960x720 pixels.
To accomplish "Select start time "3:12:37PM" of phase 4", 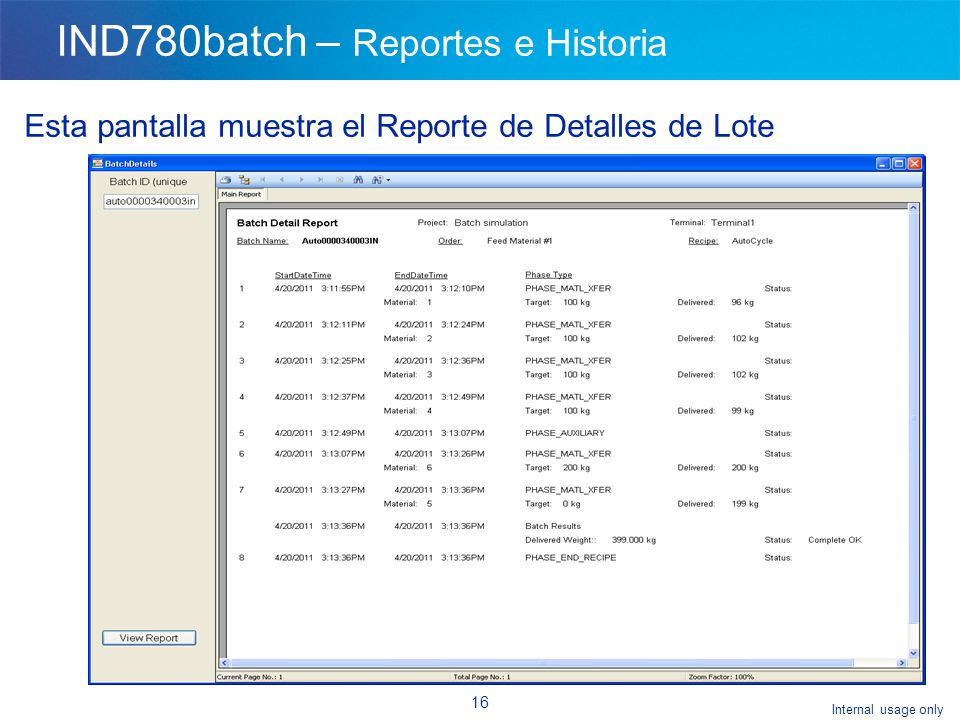I will [x=343, y=397].
